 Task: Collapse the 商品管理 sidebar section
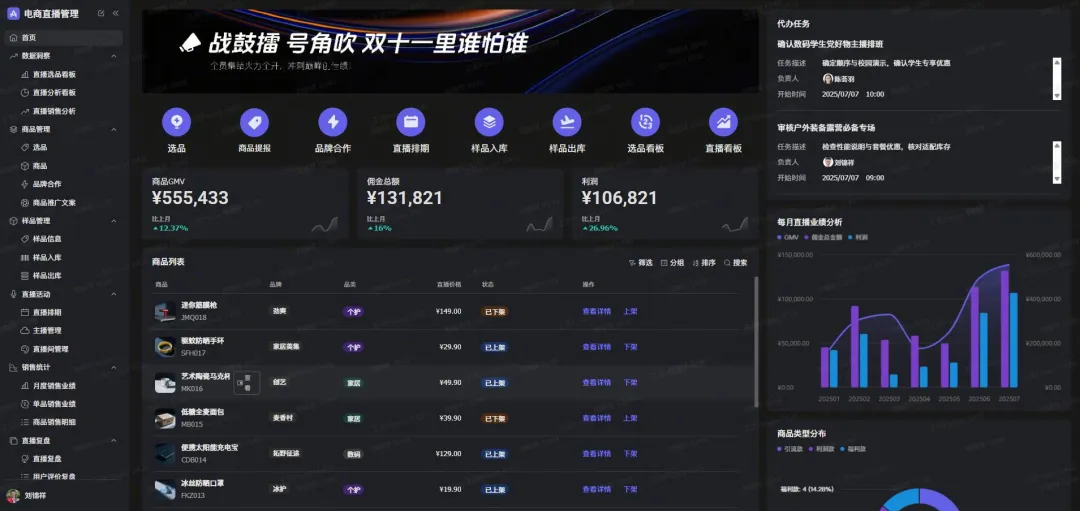[x=114, y=129]
